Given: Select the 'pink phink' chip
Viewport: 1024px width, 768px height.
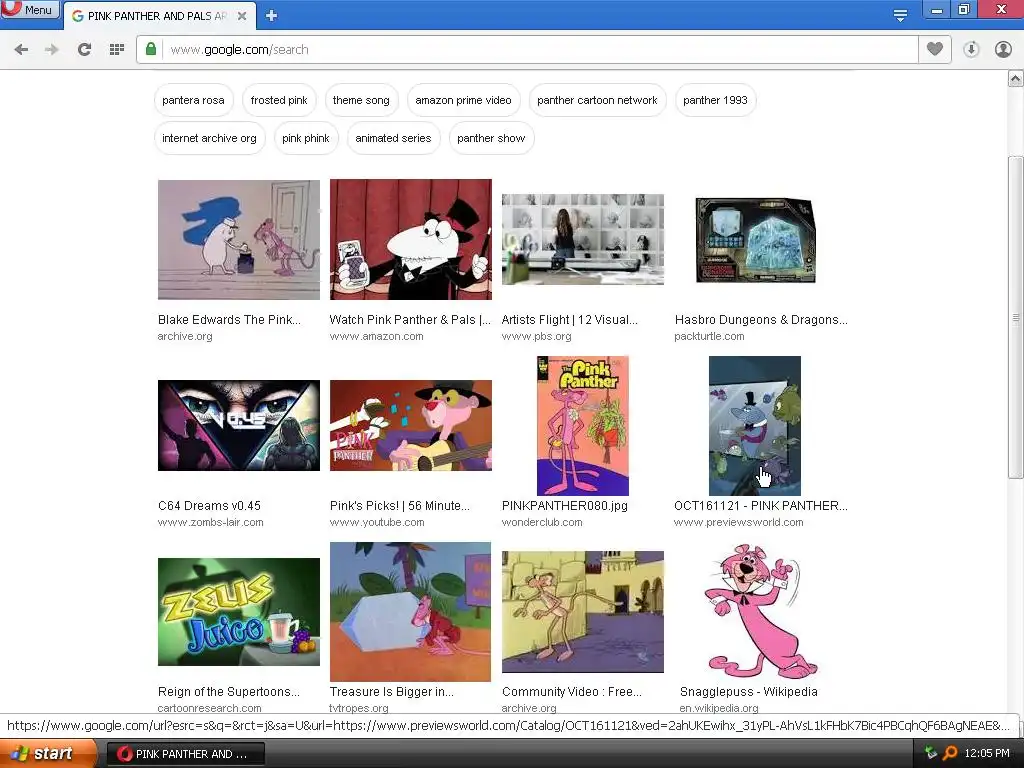Looking at the screenshot, I should [306, 138].
